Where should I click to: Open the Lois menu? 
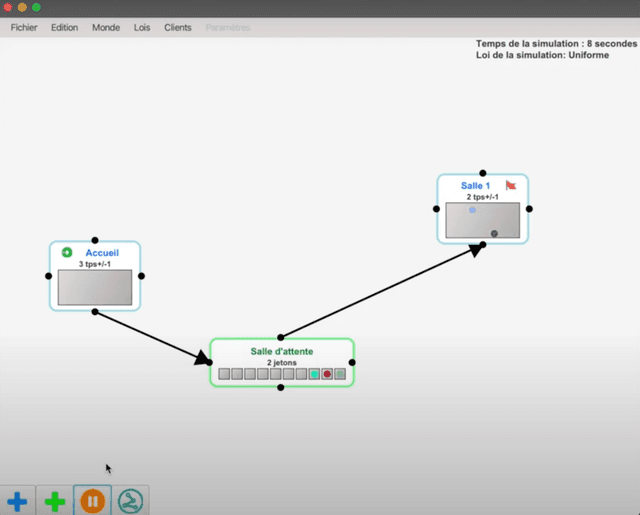pyautogui.click(x=142, y=27)
